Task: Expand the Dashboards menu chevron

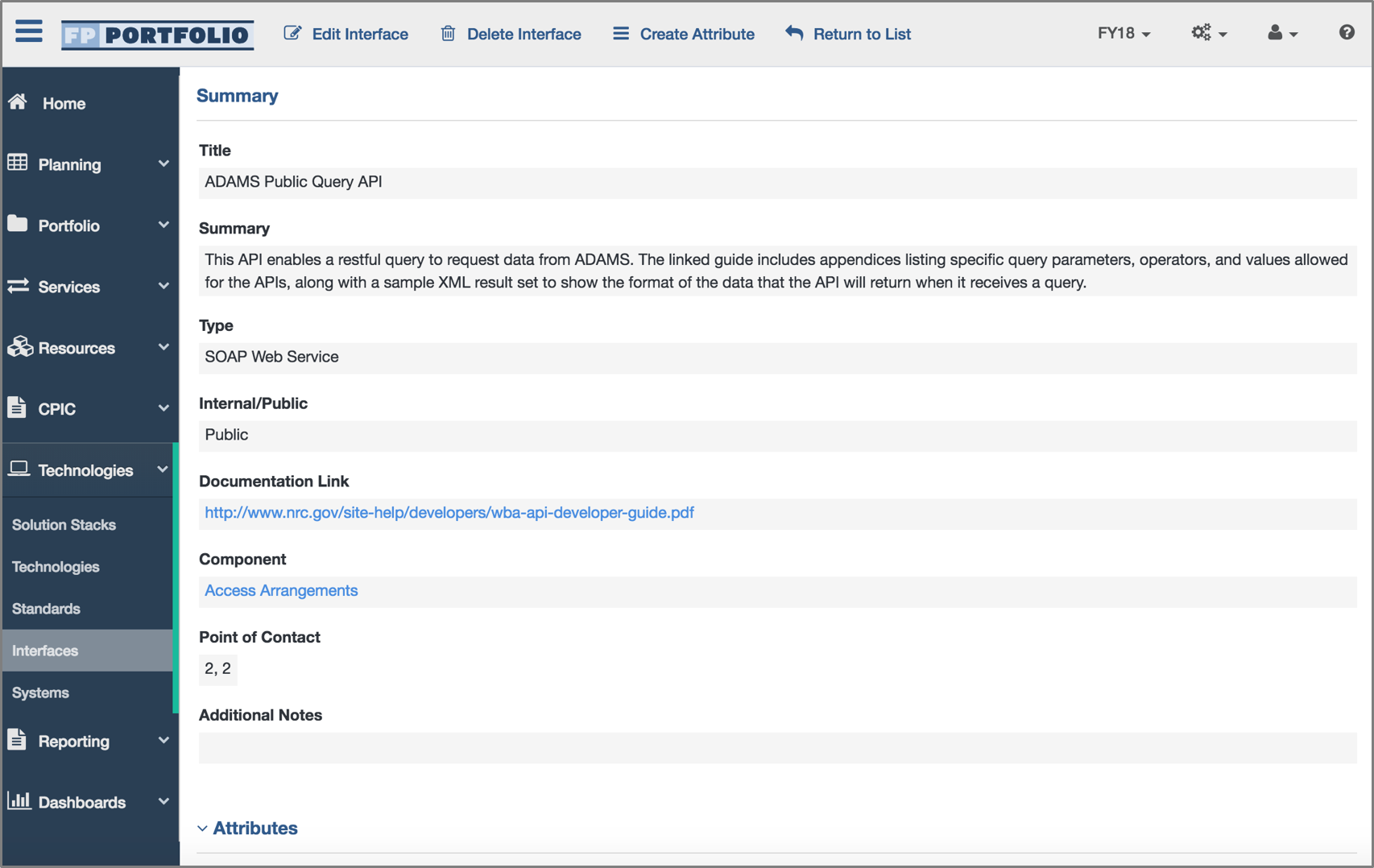Action: 163,802
